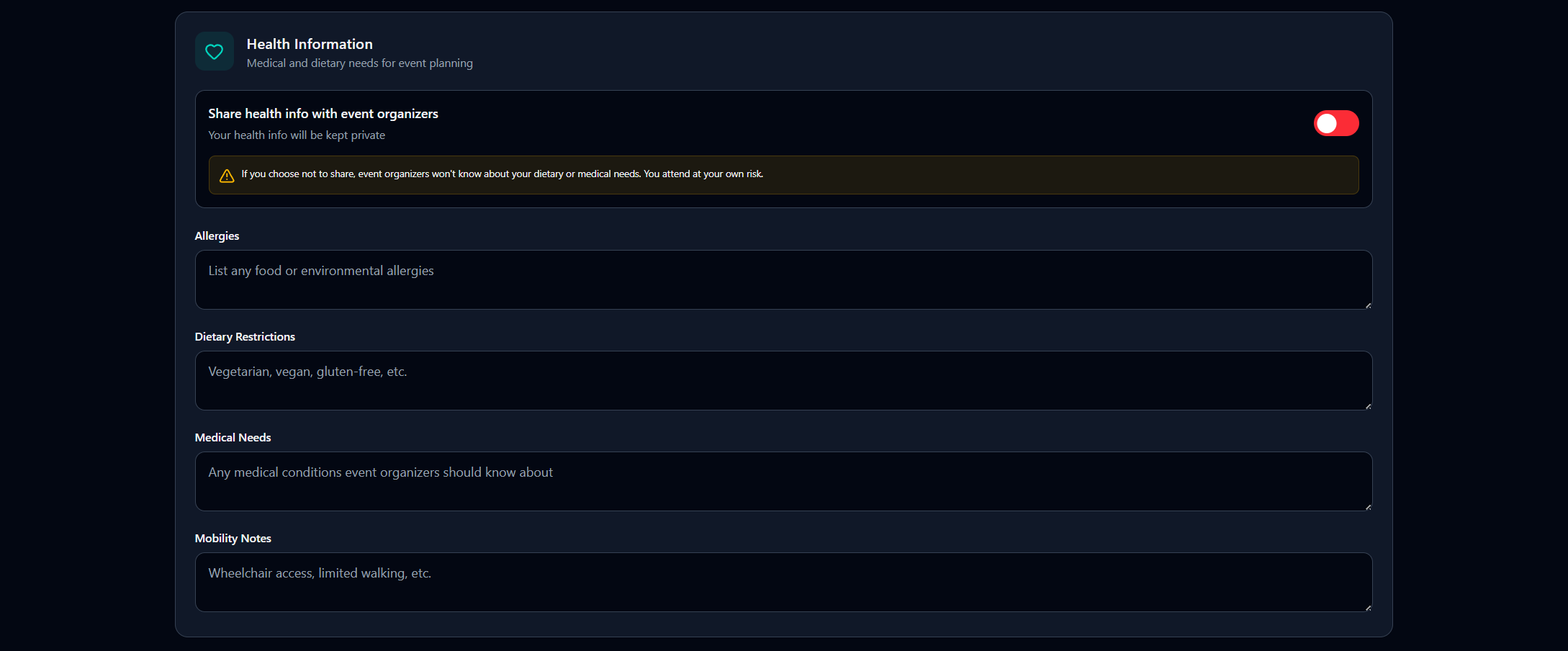Click the "attend at your own risk" warning message
The image size is (1568, 651).
click(502, 174)
